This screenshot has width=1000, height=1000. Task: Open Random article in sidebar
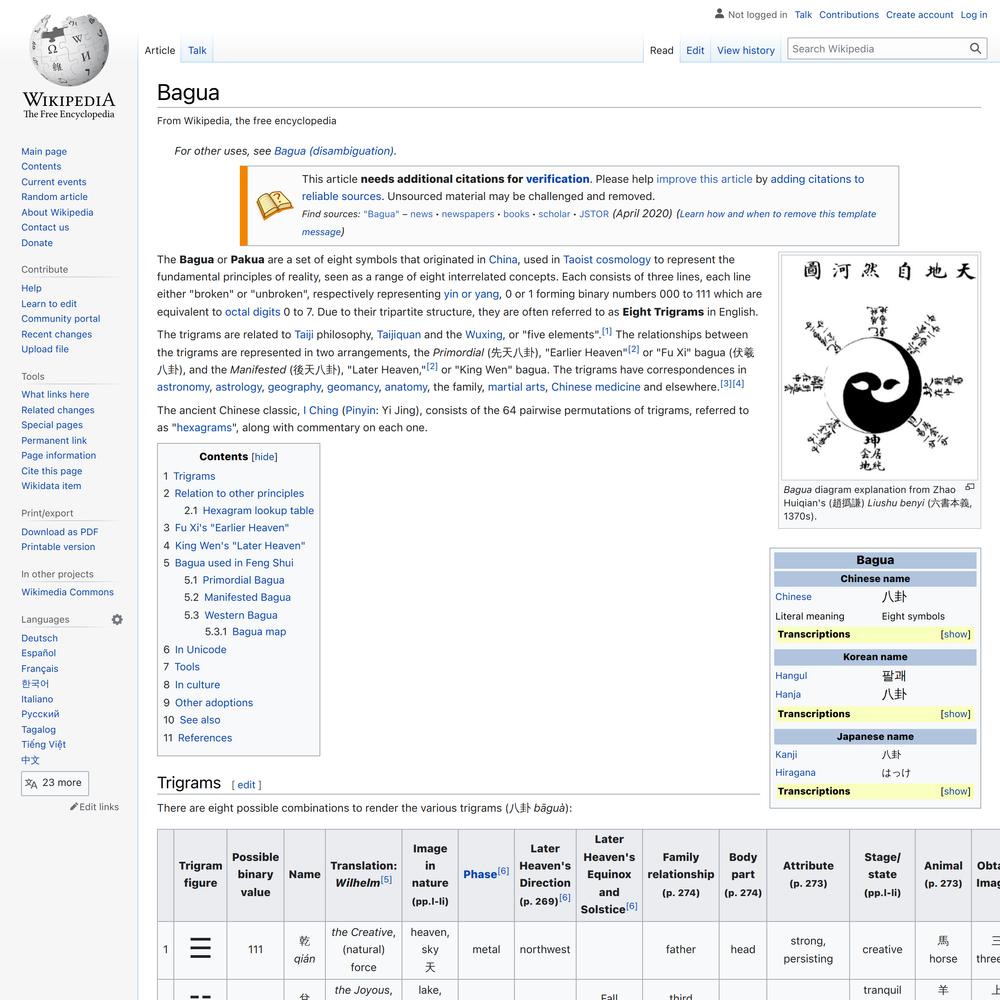pos(54,197)
